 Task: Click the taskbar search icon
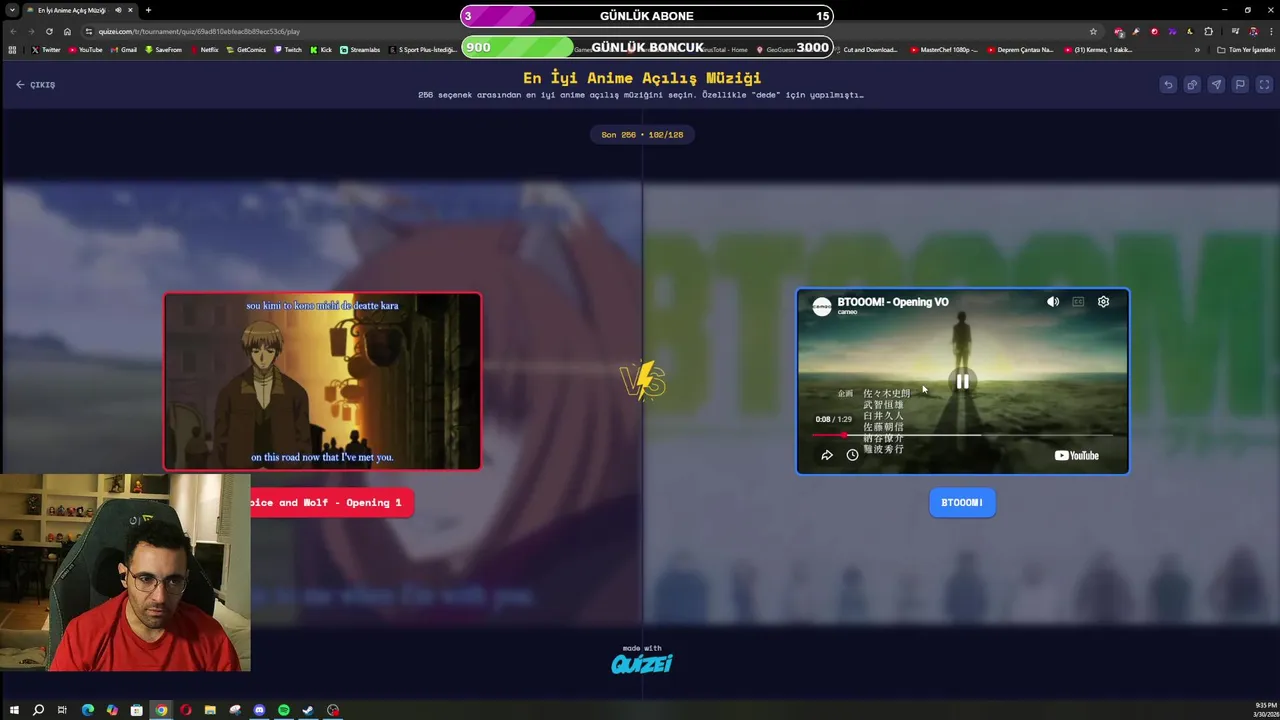click(38, 710)
